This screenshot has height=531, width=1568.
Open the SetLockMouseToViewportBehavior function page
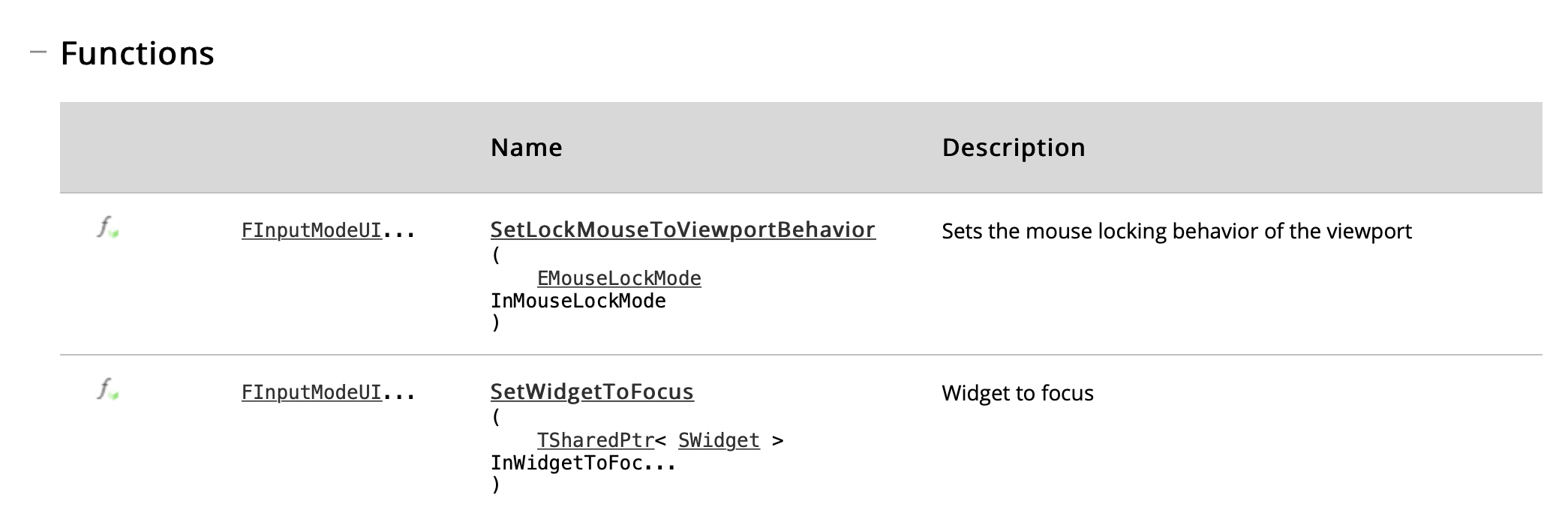click(683, 229)
